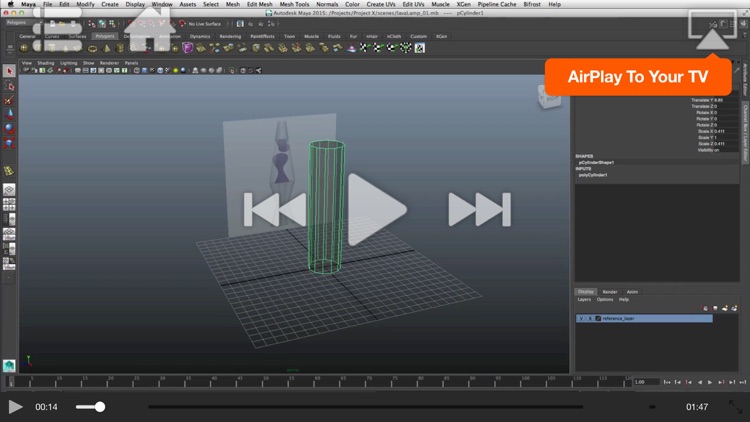Open the Bifrost menu
This screenshot has height=422, width=750.
pos(531,4)
